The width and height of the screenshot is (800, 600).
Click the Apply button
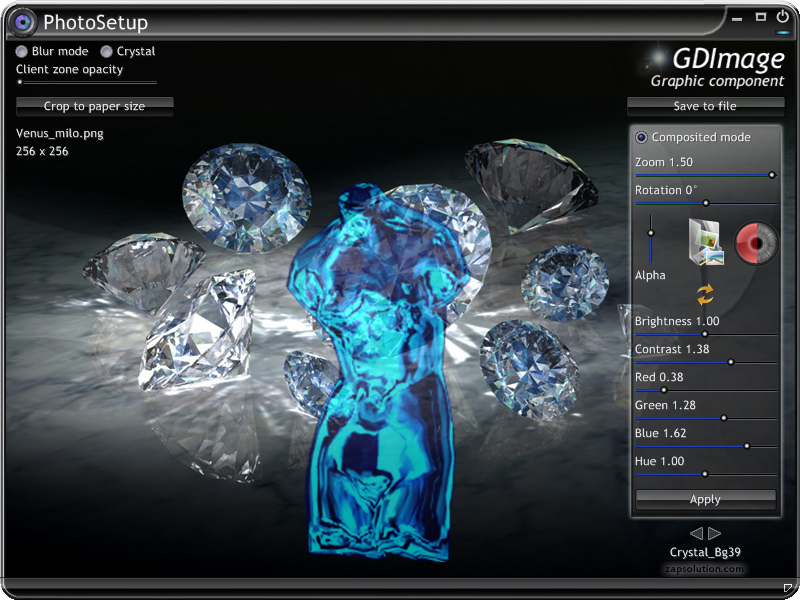(x=705, y=499)
